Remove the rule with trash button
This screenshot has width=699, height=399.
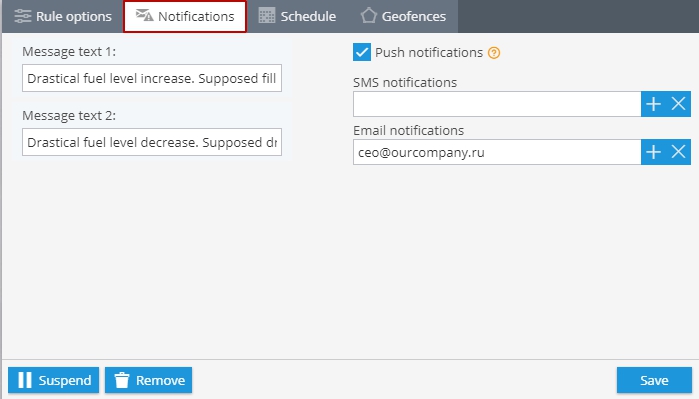click(148, 380)
